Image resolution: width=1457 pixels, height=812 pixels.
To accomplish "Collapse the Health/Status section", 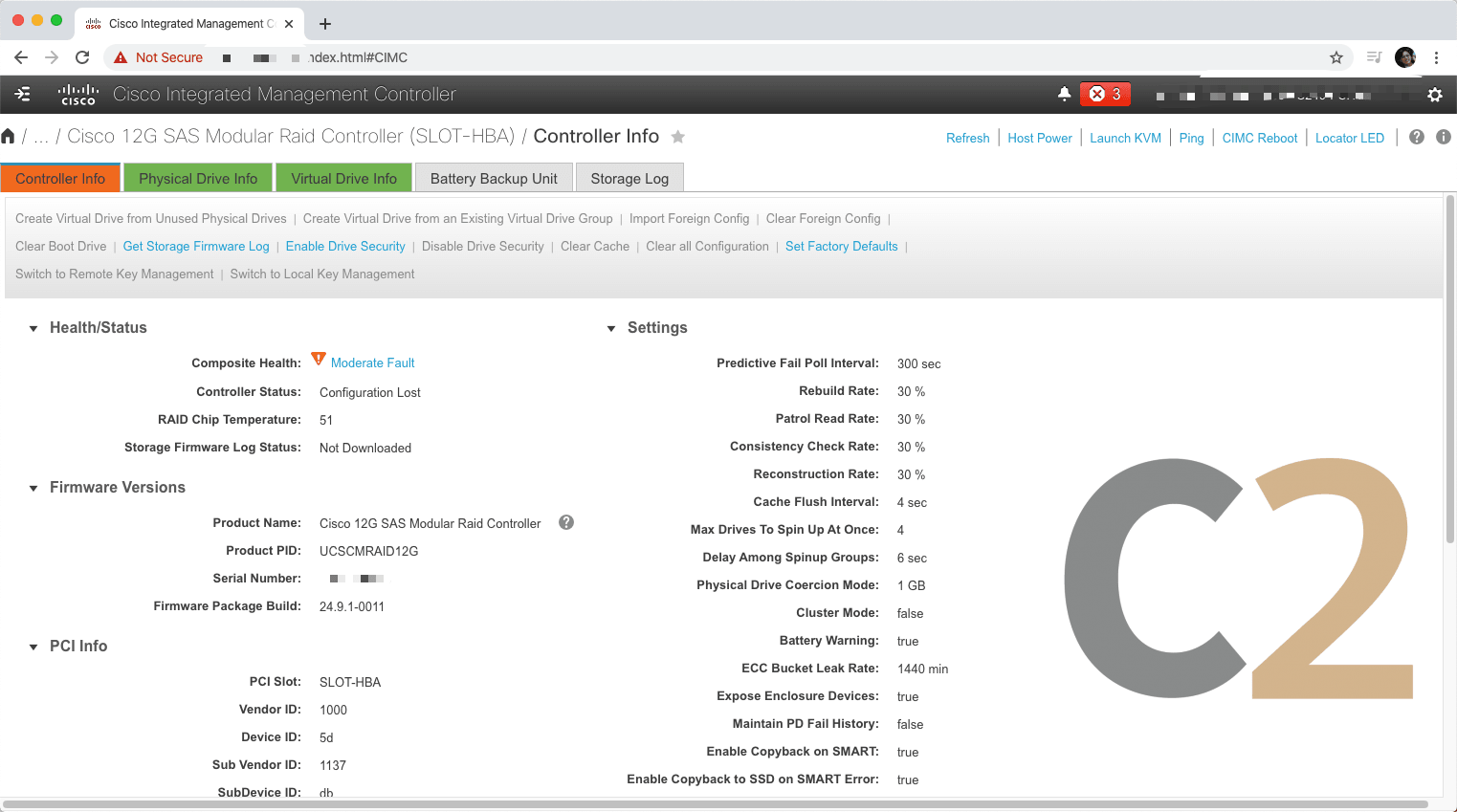I will coord(33,328).
